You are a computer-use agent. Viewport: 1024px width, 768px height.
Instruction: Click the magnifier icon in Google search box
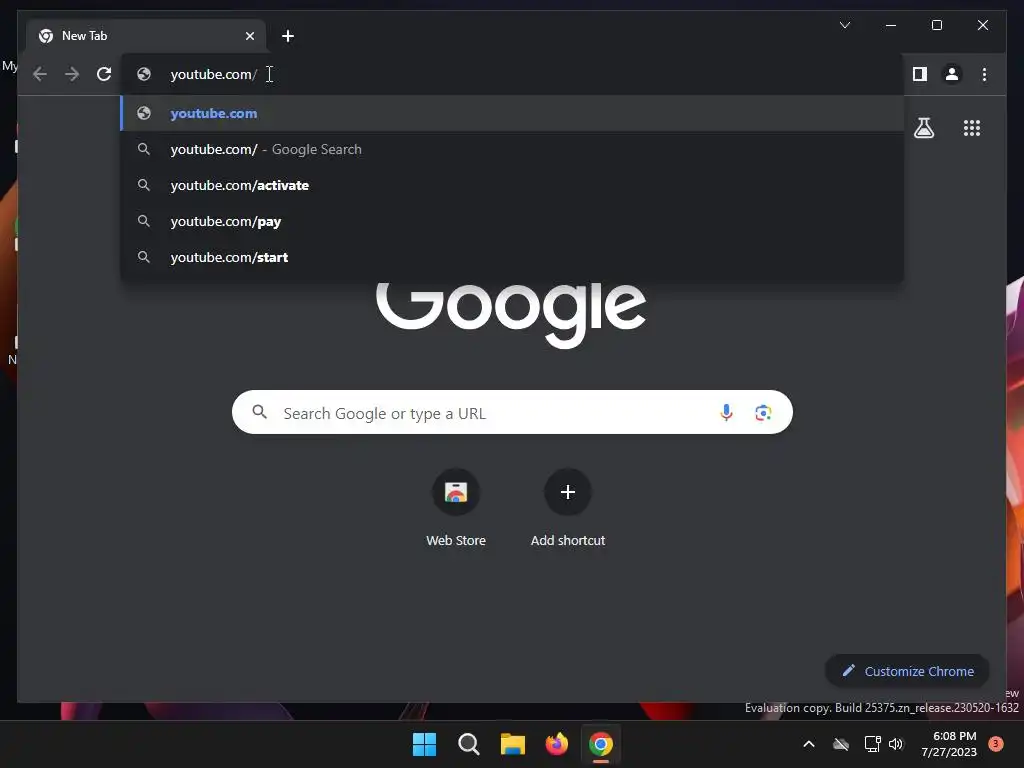259,412
